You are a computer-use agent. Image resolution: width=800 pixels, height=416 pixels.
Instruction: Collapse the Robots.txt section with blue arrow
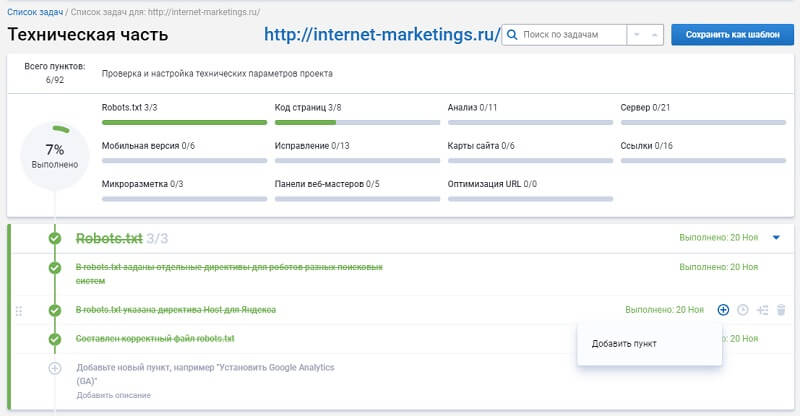point(776,238)
